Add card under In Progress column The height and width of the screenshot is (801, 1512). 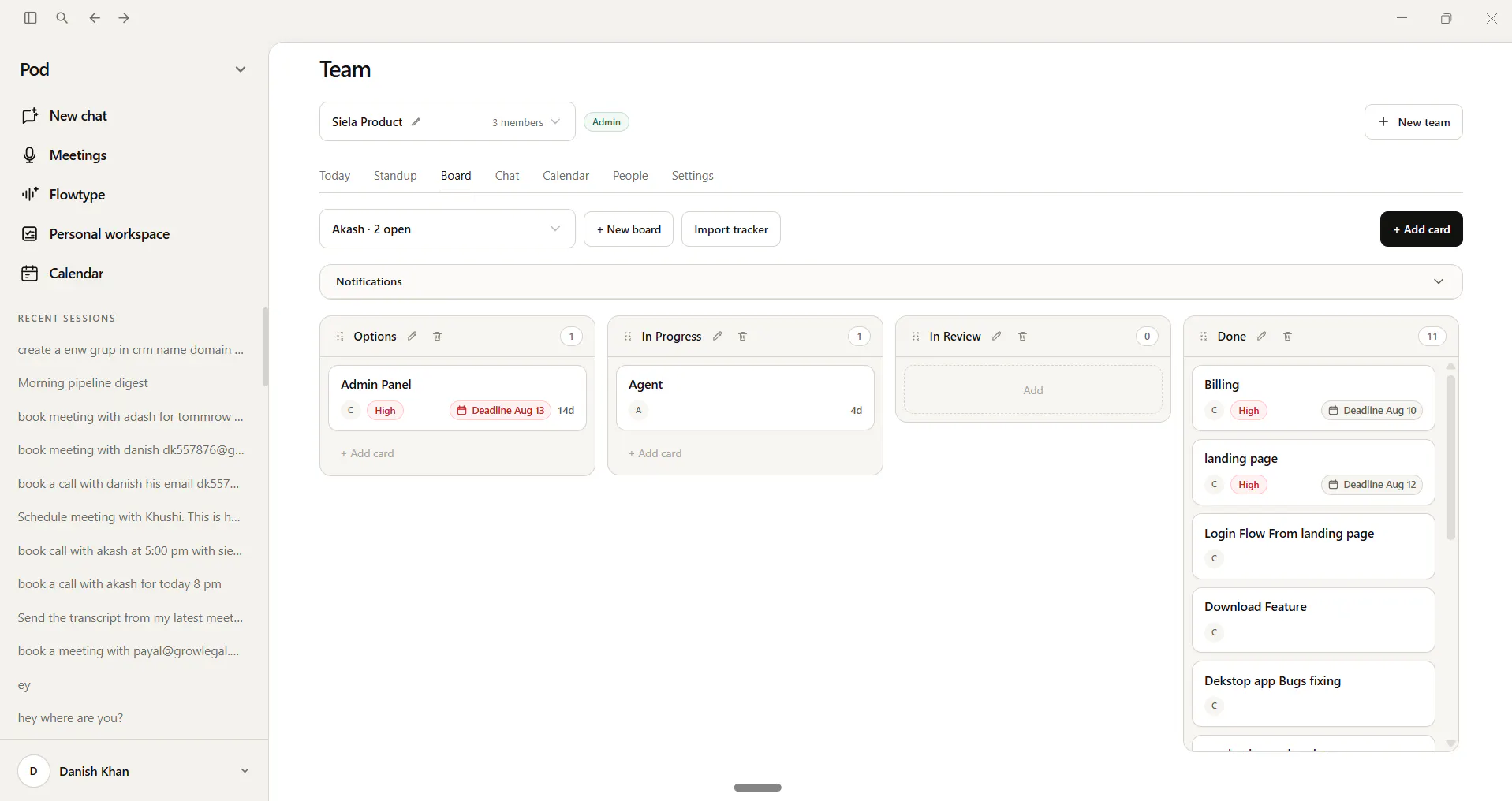(x=655, y=453)
